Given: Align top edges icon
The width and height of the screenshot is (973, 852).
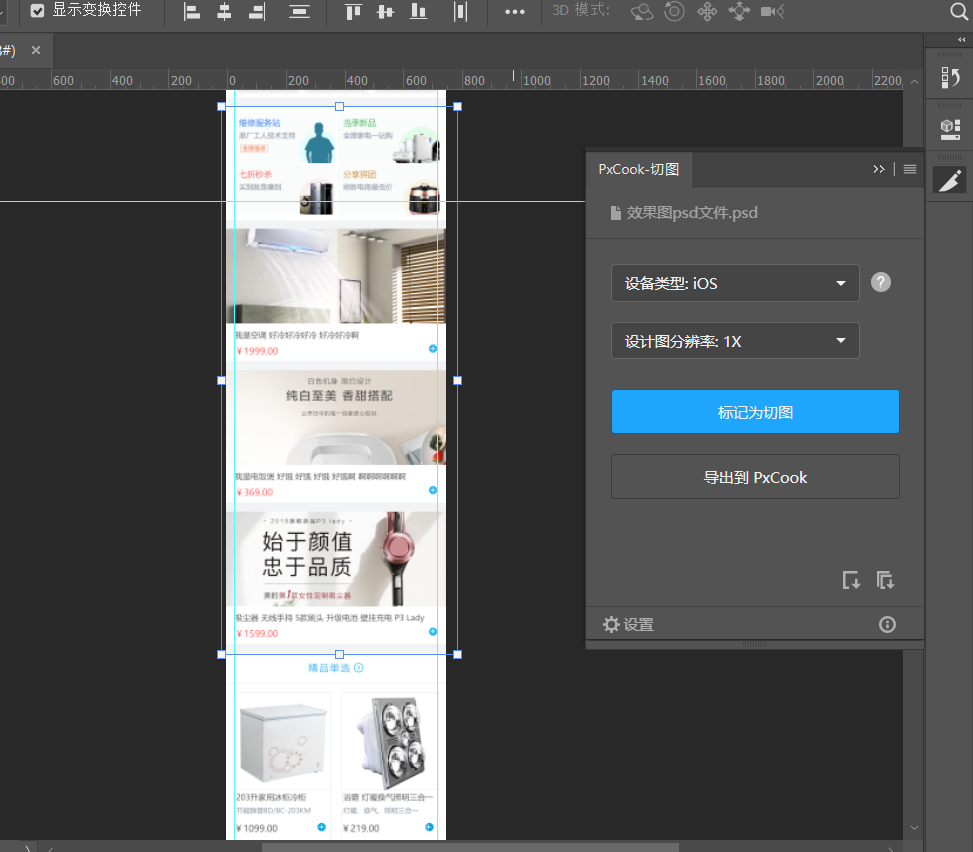Looking at the screenshot, I should tap(352, 11).
